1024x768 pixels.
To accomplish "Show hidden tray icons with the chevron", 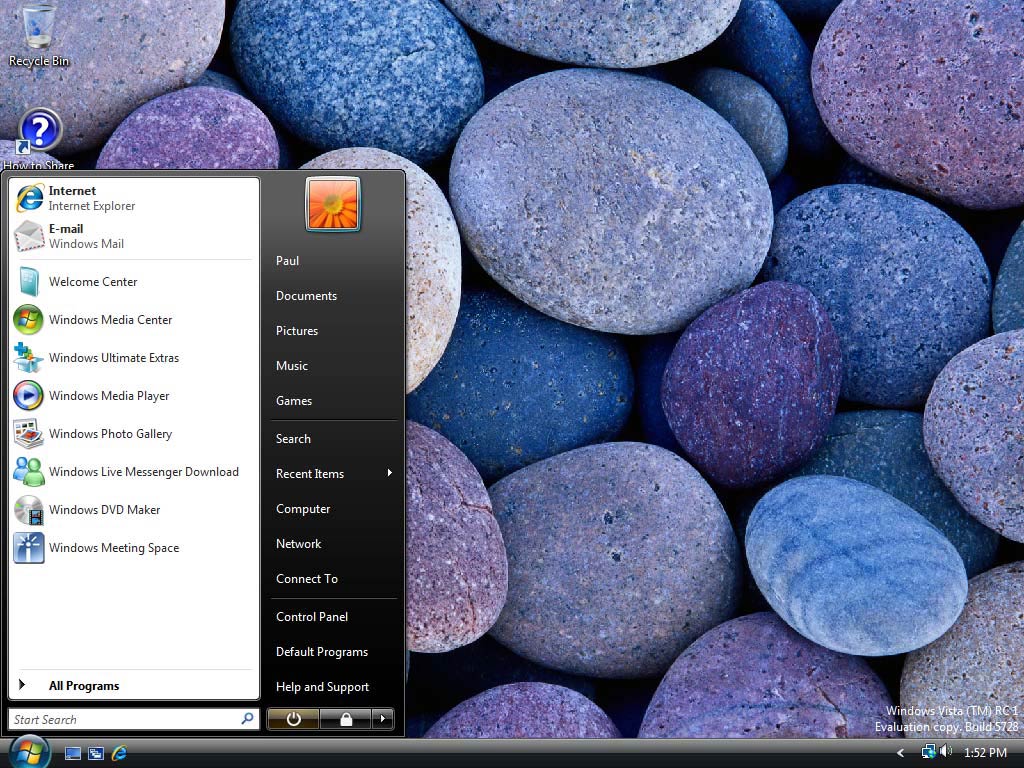I will [x=900, y=753].
